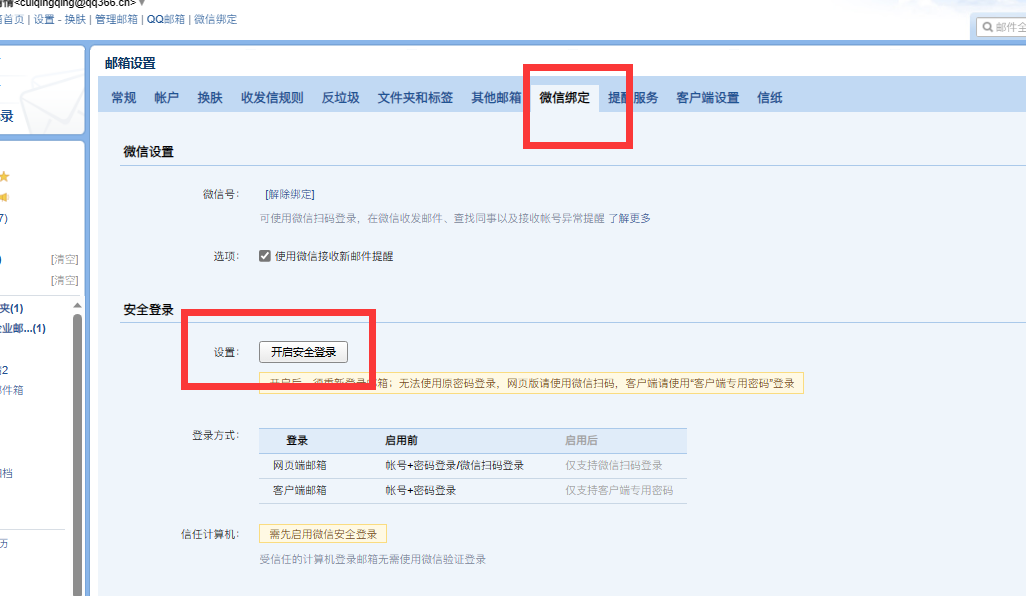
Task: Open the 了解更多 link
Action: (631, 218)
